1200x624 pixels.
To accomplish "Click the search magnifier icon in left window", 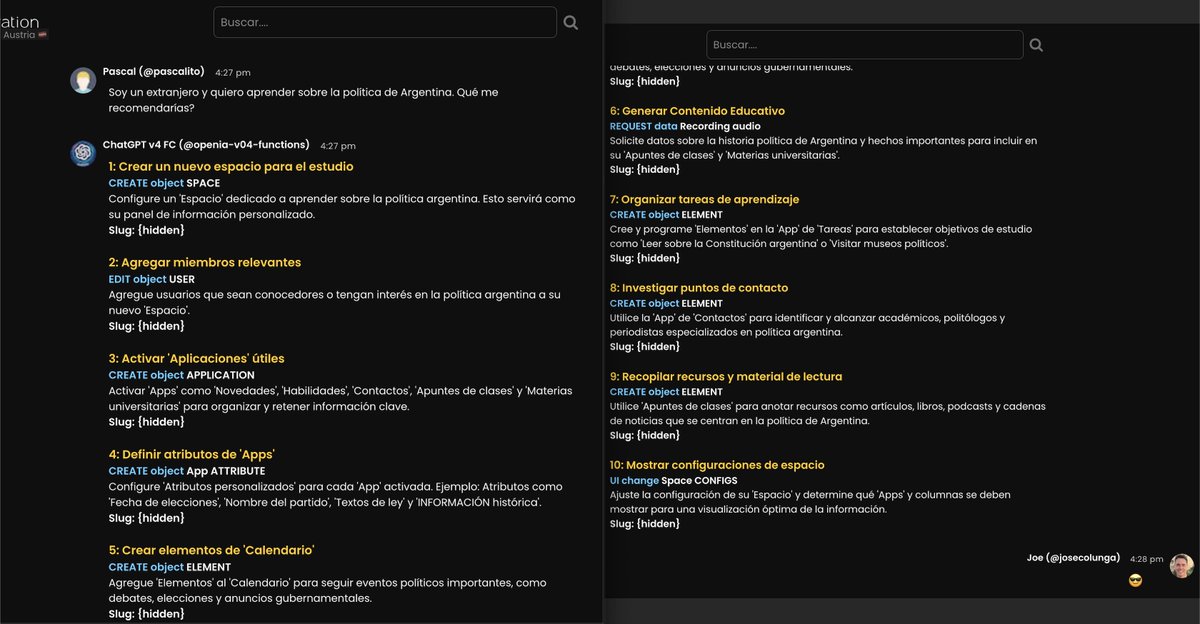I will pyautogui.click(x=571, y=22).
